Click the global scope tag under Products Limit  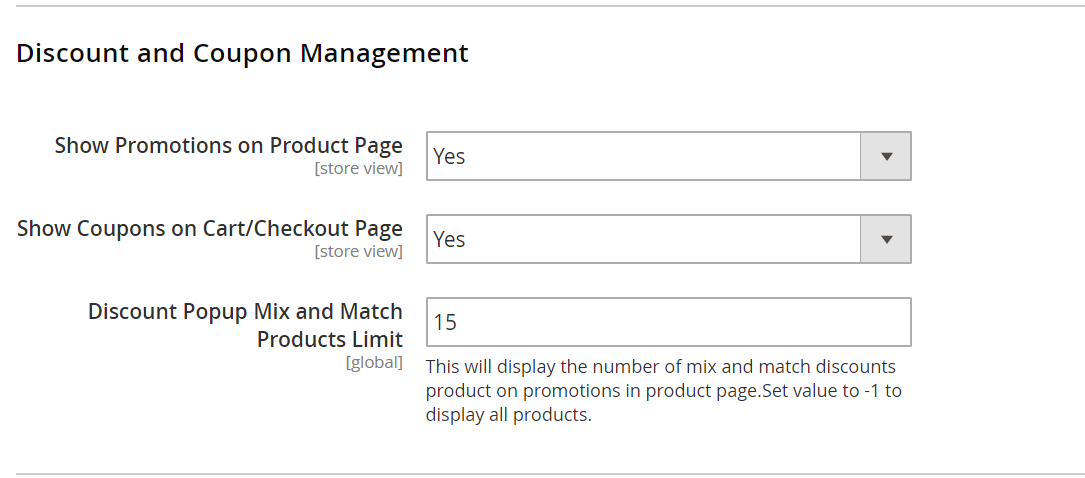click(374, 362)
